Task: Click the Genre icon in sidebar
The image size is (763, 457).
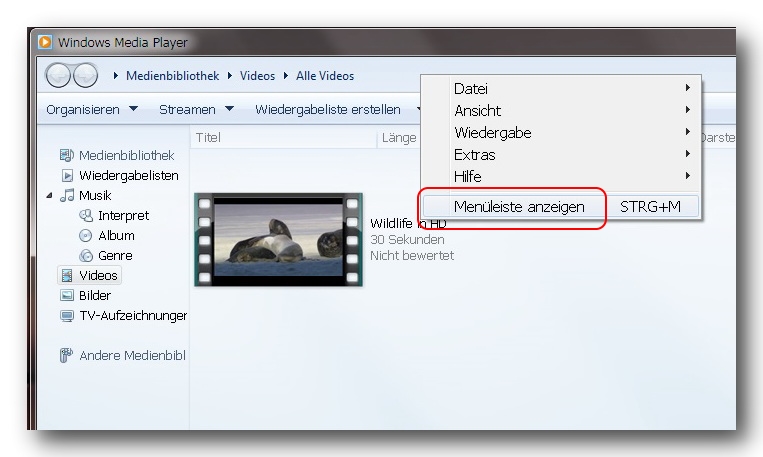Action: click(x=86, y=256)
